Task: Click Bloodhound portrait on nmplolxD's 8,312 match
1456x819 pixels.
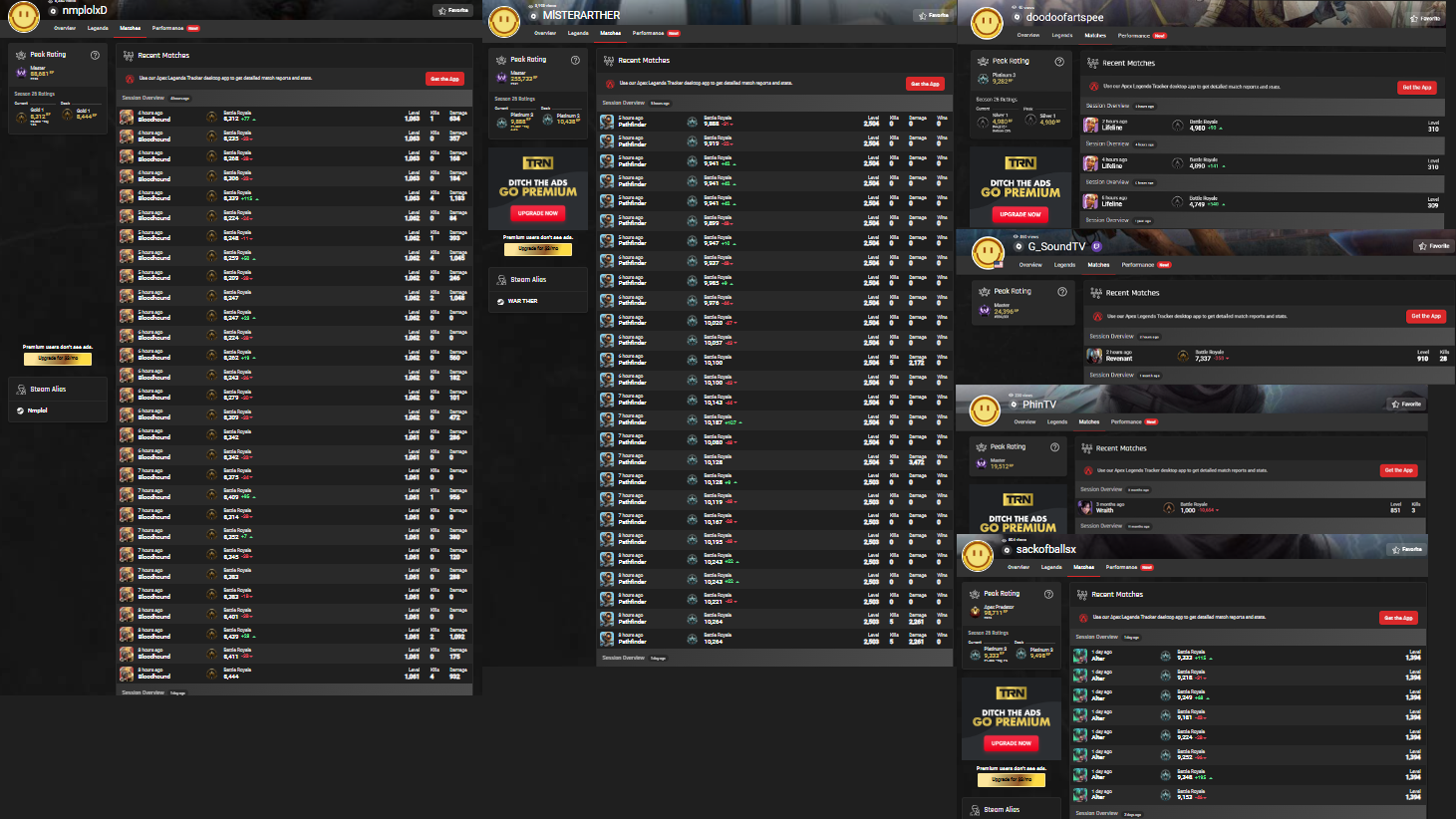Action: 127,117
